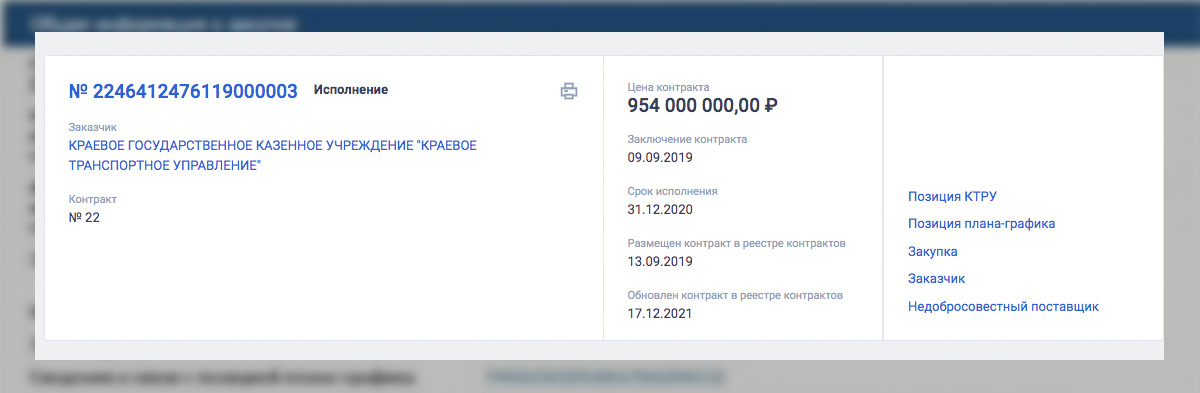
Task: Click the registry update date 17.12.2021
Action: (660, 314)
